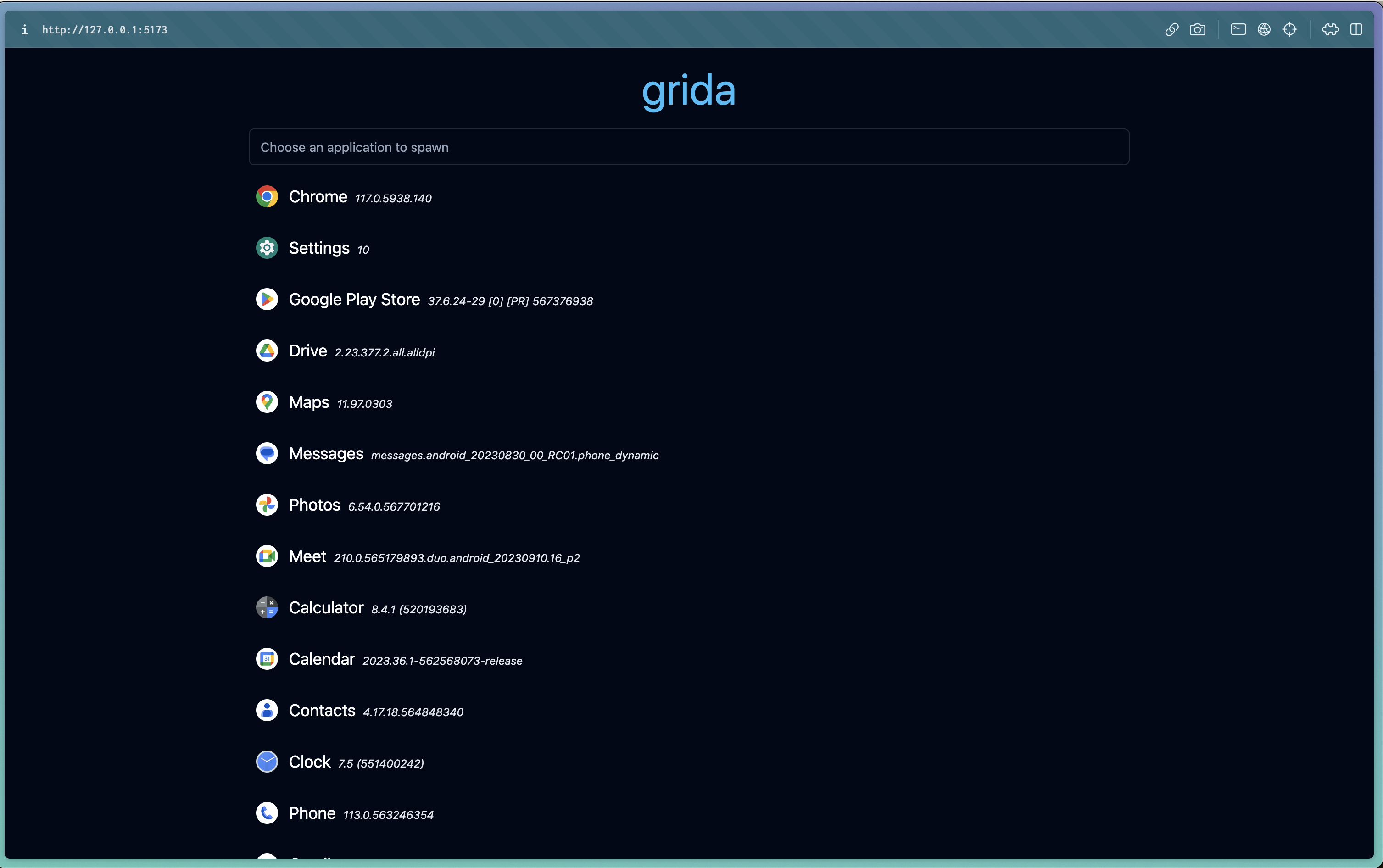
Task: Click the grida title heading
Action: (688, 91)
